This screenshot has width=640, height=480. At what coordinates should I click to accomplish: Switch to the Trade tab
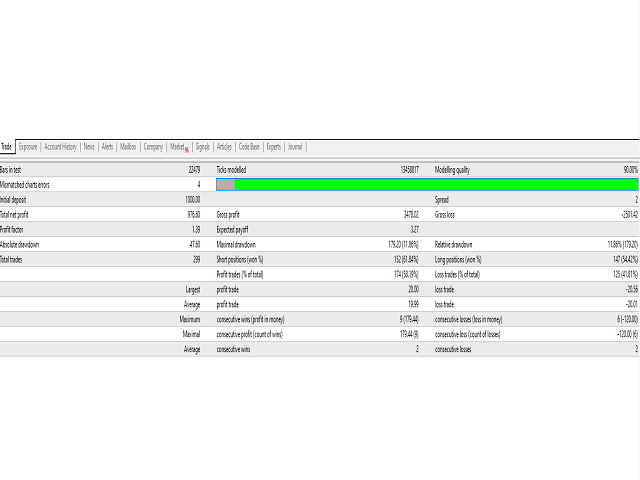(x=7, y=146)
